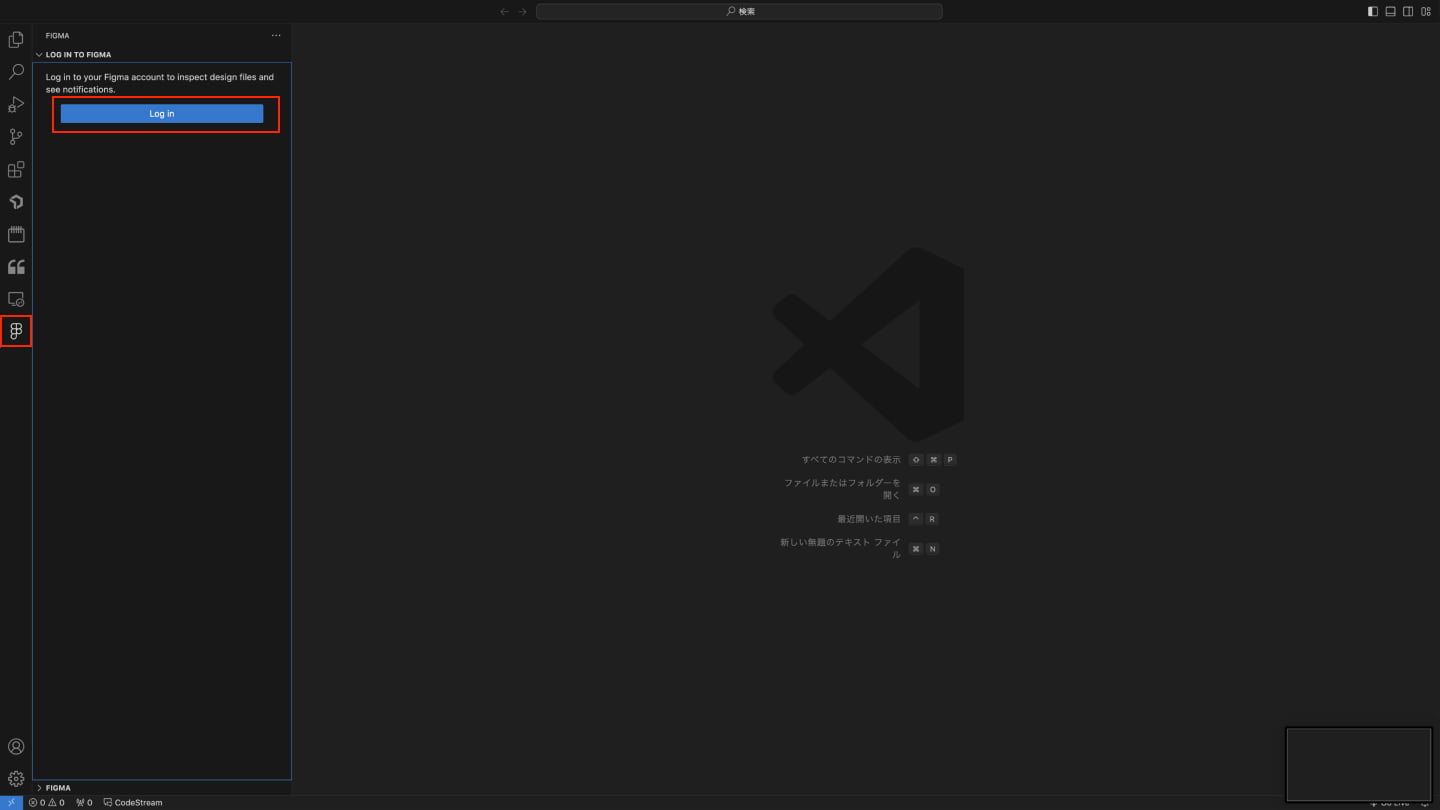
Task: Open the Accounts menu icon
Action: point(16,747)
